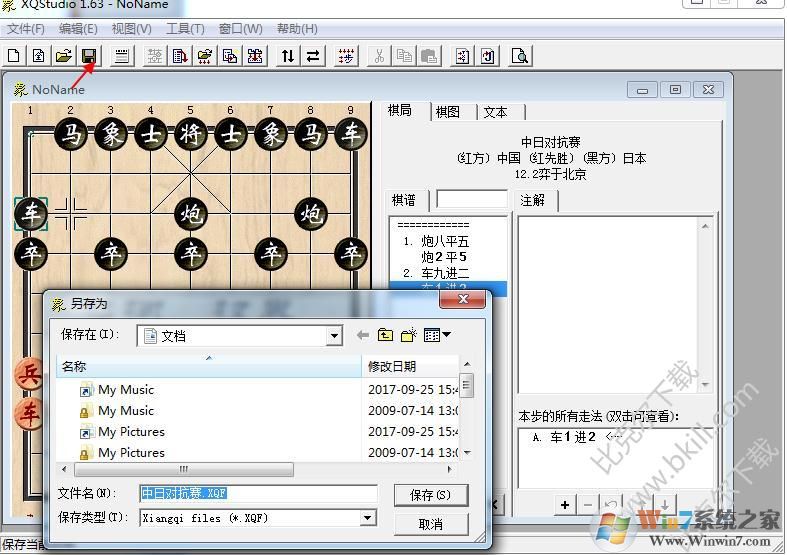Image resolution: width=787 pixels, height=555 pixels.
Task: Click the new-from-template page icon
Action: pos(39,56)
